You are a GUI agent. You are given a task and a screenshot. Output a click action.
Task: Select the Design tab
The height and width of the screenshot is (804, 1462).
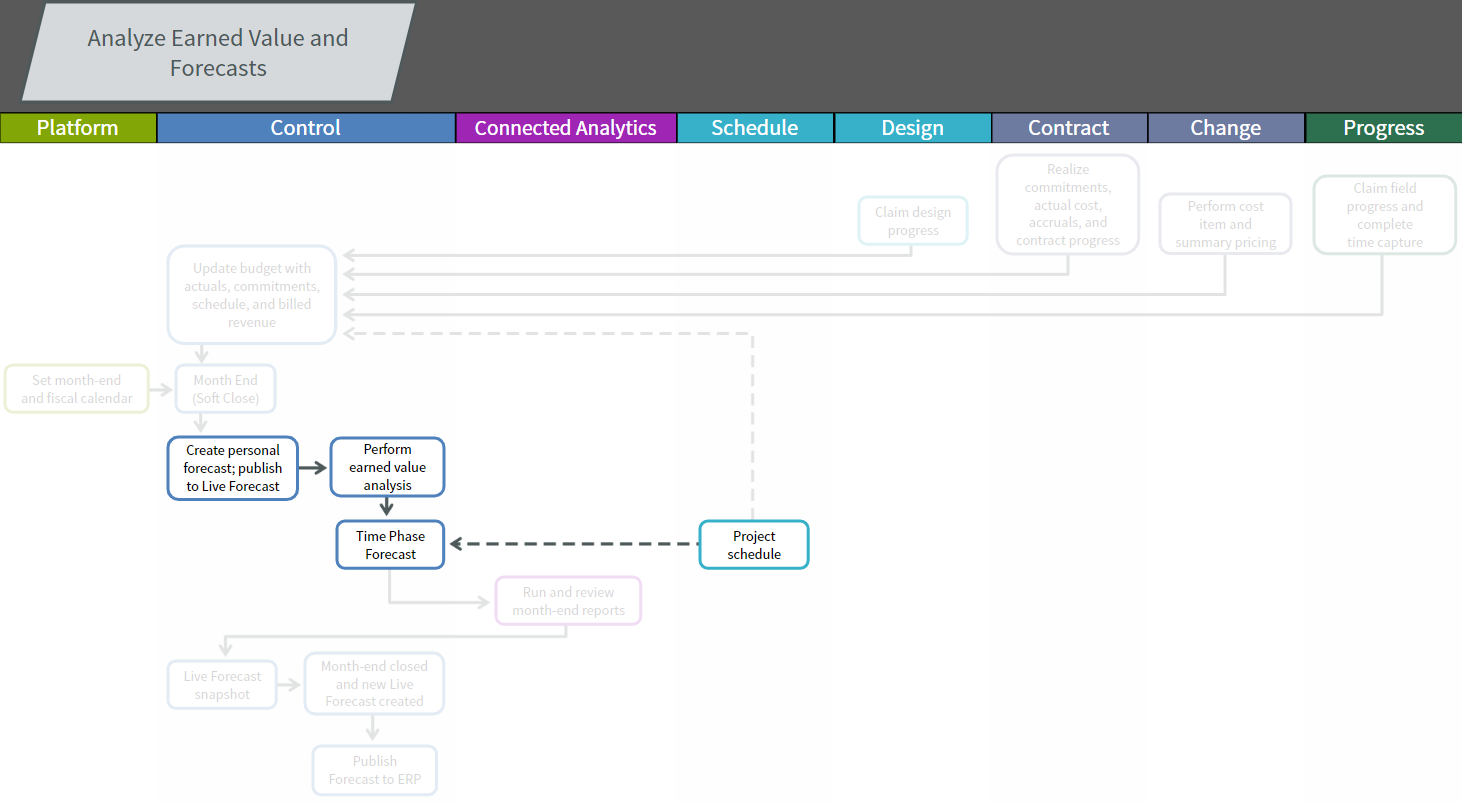click(912, 128)
